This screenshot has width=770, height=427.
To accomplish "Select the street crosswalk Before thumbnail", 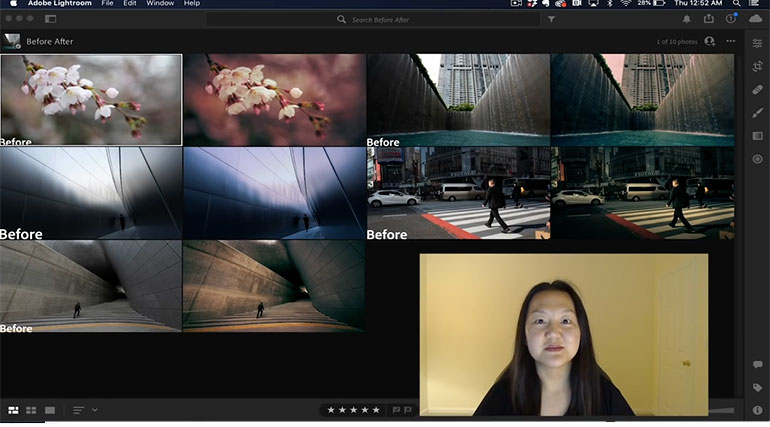I will (457, 193).
